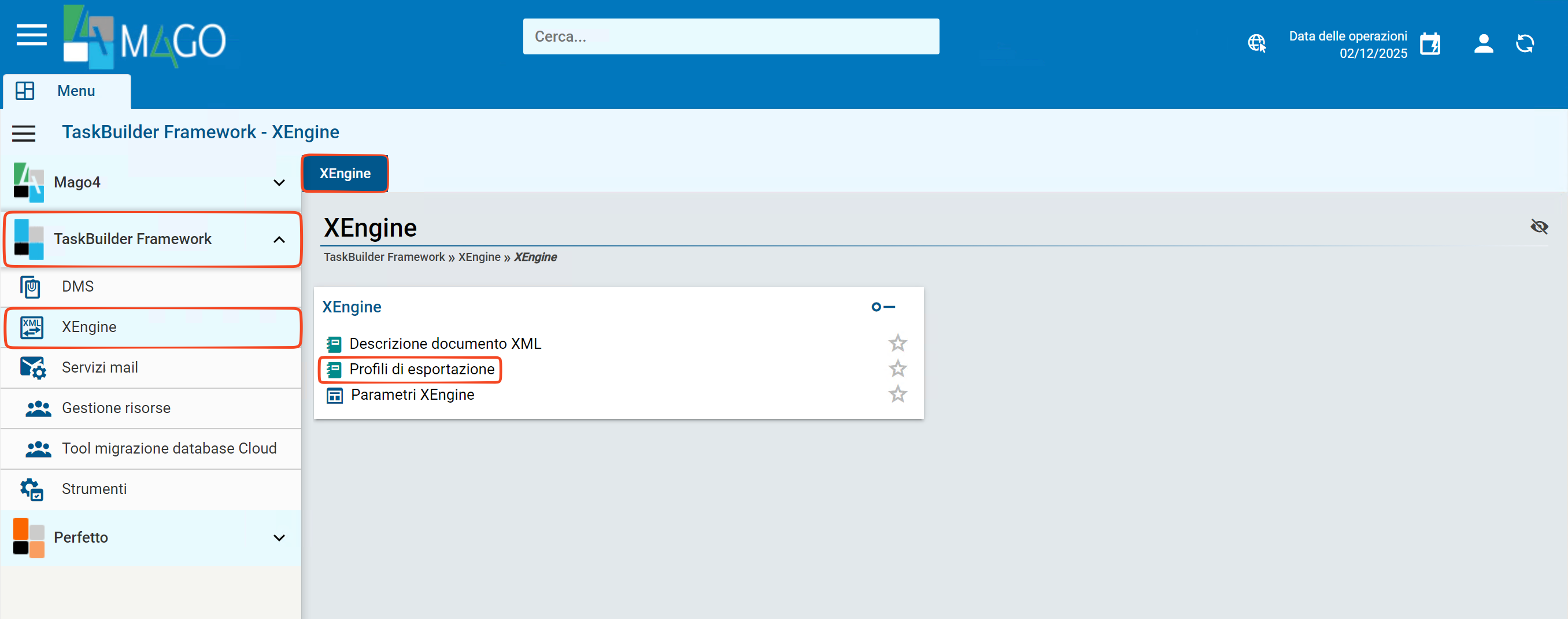Screen dimensions: 1568x619
Task: Click the Perfetto module label
Action: 81,538
